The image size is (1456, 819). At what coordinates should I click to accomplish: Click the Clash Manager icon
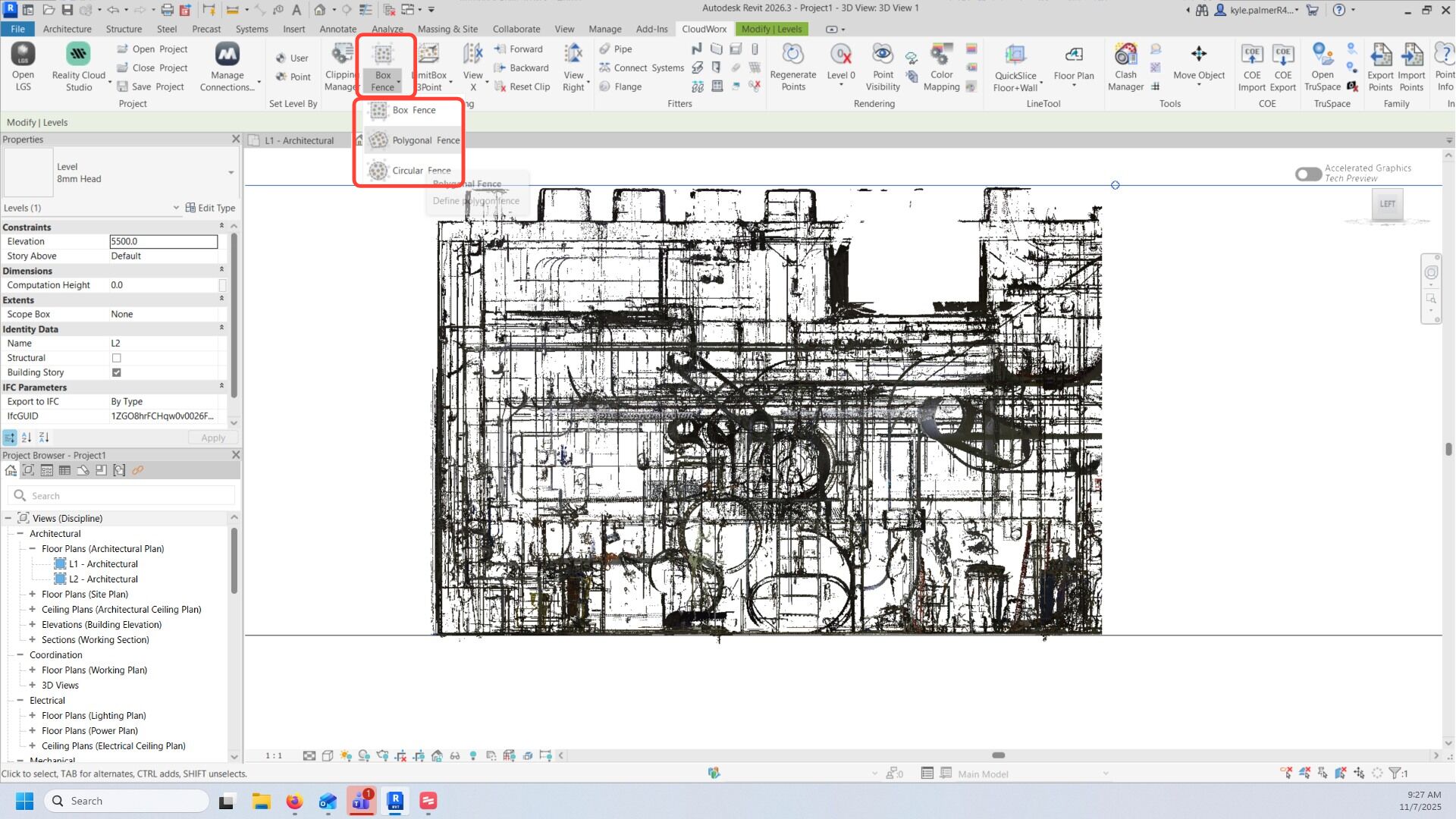pos(1125,55)
